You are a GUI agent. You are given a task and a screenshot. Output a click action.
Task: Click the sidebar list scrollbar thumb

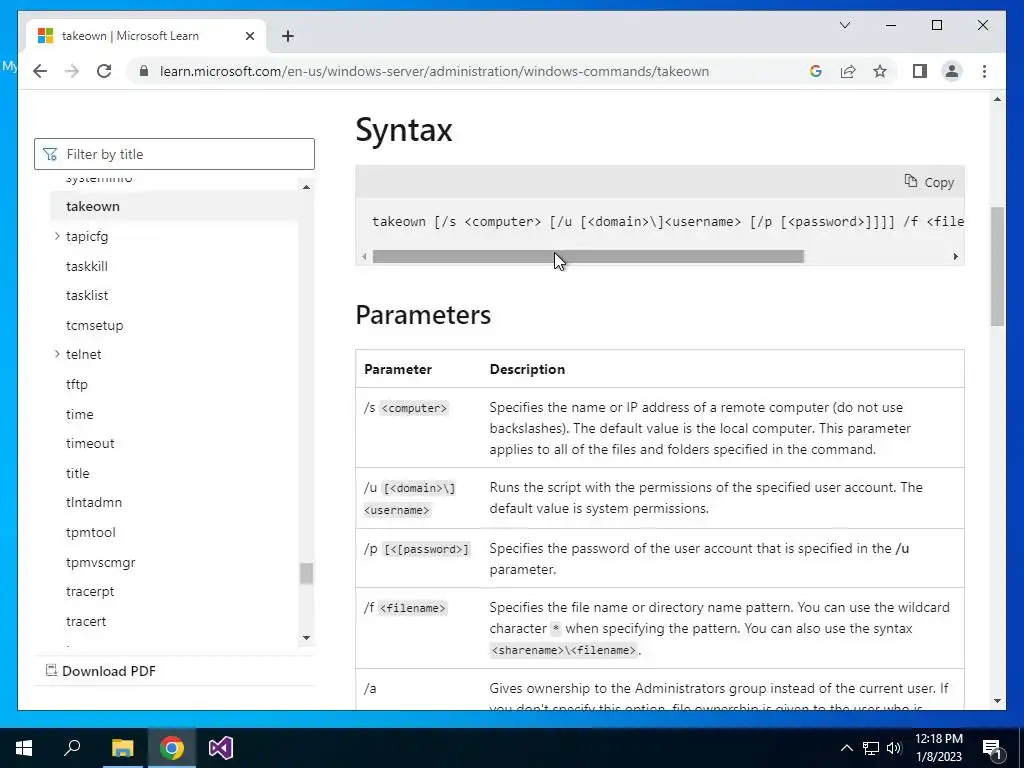306,573
